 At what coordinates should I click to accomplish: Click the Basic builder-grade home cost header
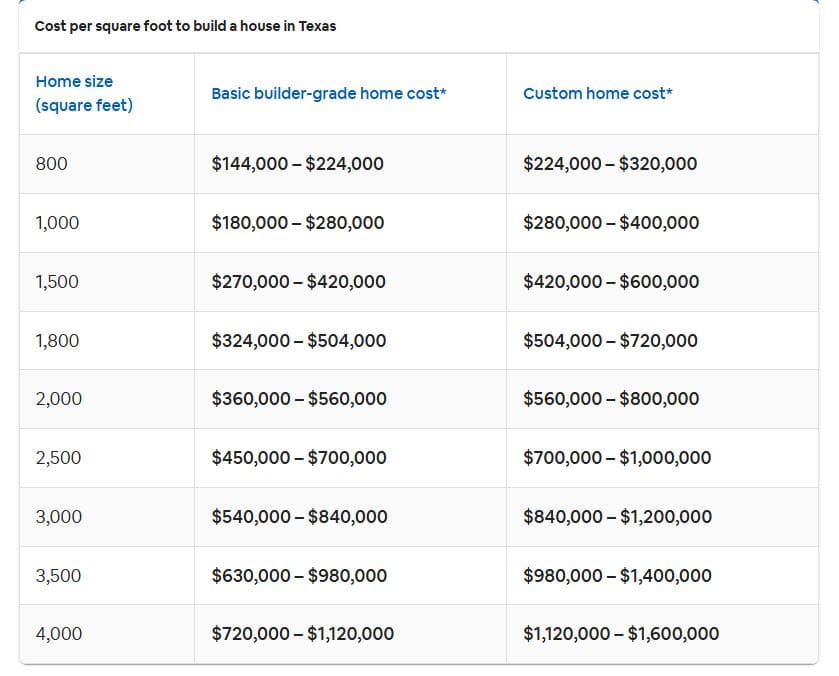[329, 93]
